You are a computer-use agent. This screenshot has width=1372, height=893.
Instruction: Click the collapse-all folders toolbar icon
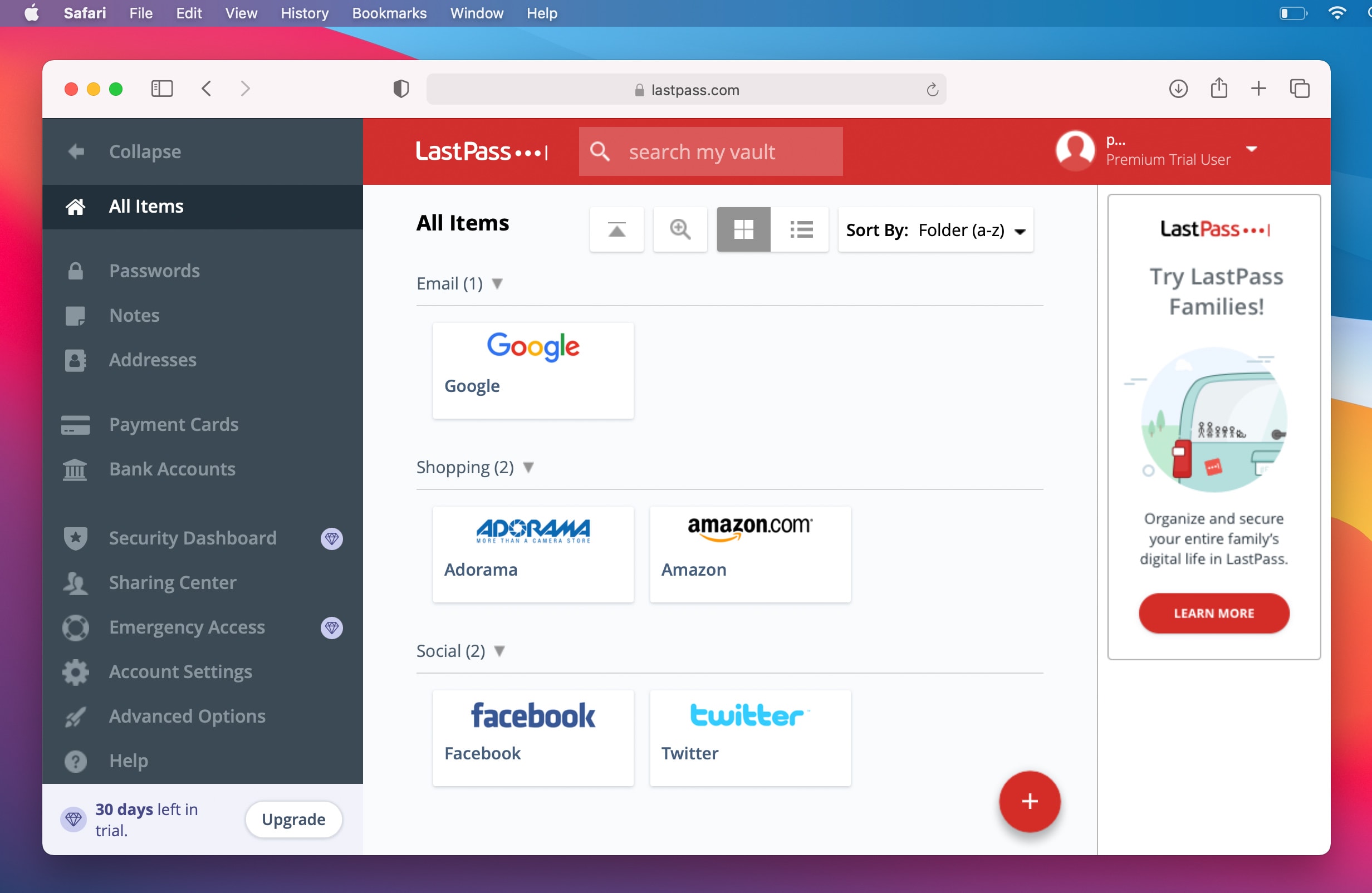616,230
